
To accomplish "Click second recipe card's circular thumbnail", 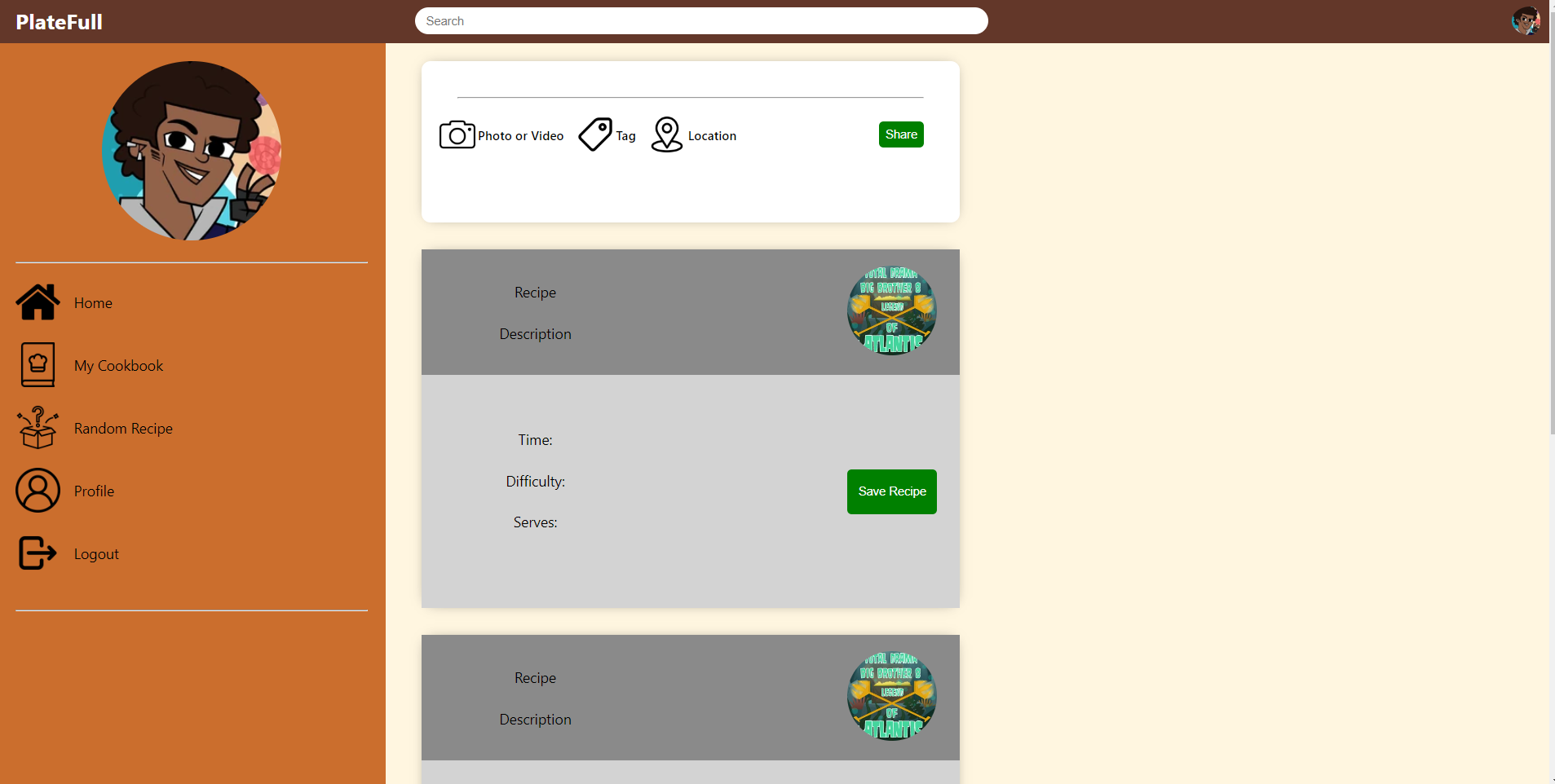I will click(x=891, y=696).
